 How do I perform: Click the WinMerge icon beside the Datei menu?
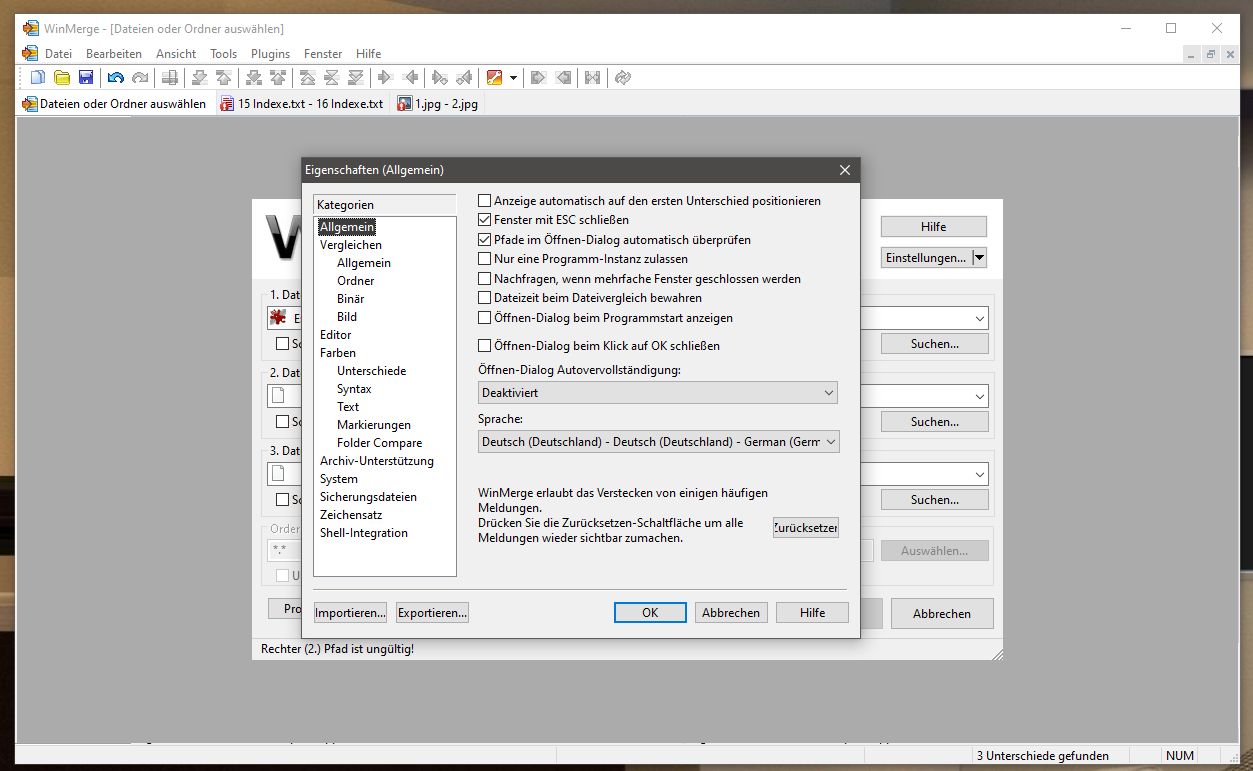point(30,53)
